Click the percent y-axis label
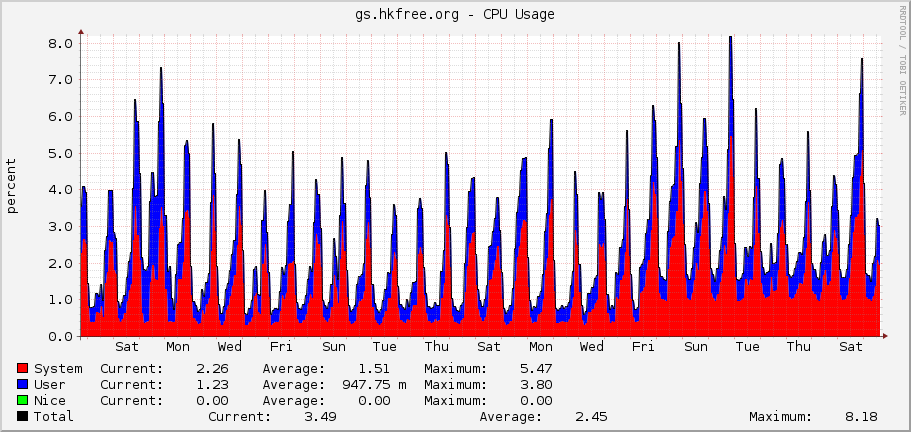The width and height of the screenshot is (911, 432). click(x=12, y=186)
